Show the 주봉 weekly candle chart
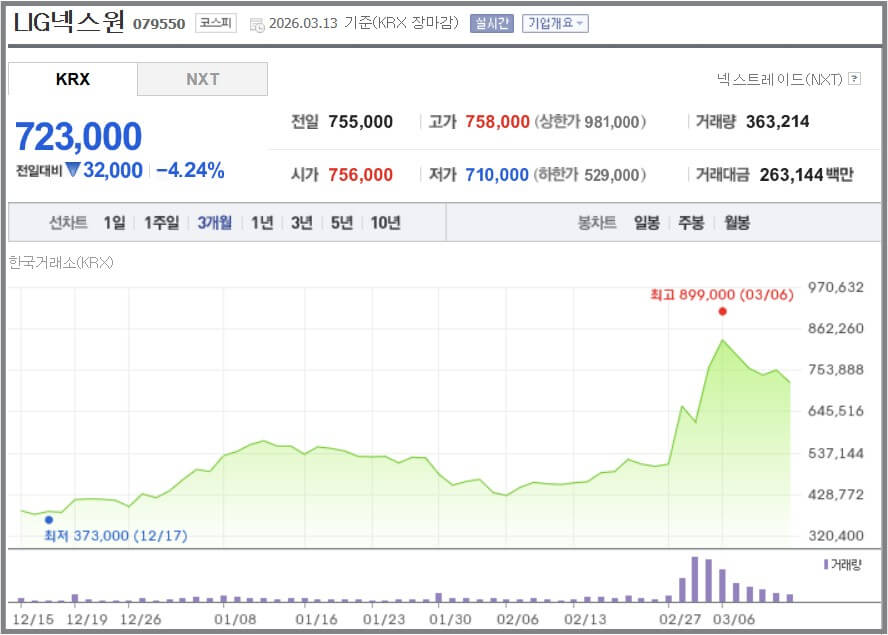Image resolution: width=888 pixels, height=635 pixels. pos(691,223)
